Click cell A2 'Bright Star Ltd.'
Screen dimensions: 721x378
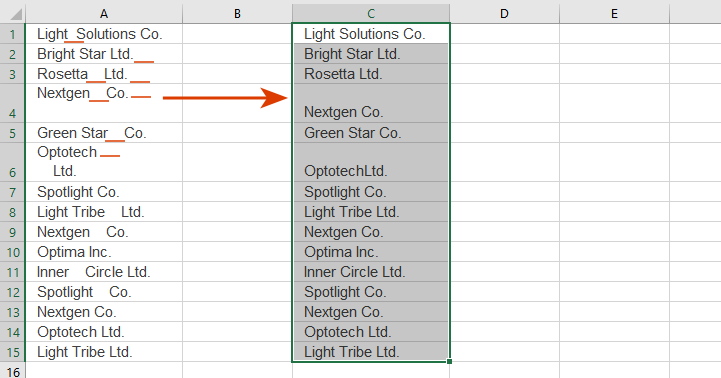[x=104, y=54]
